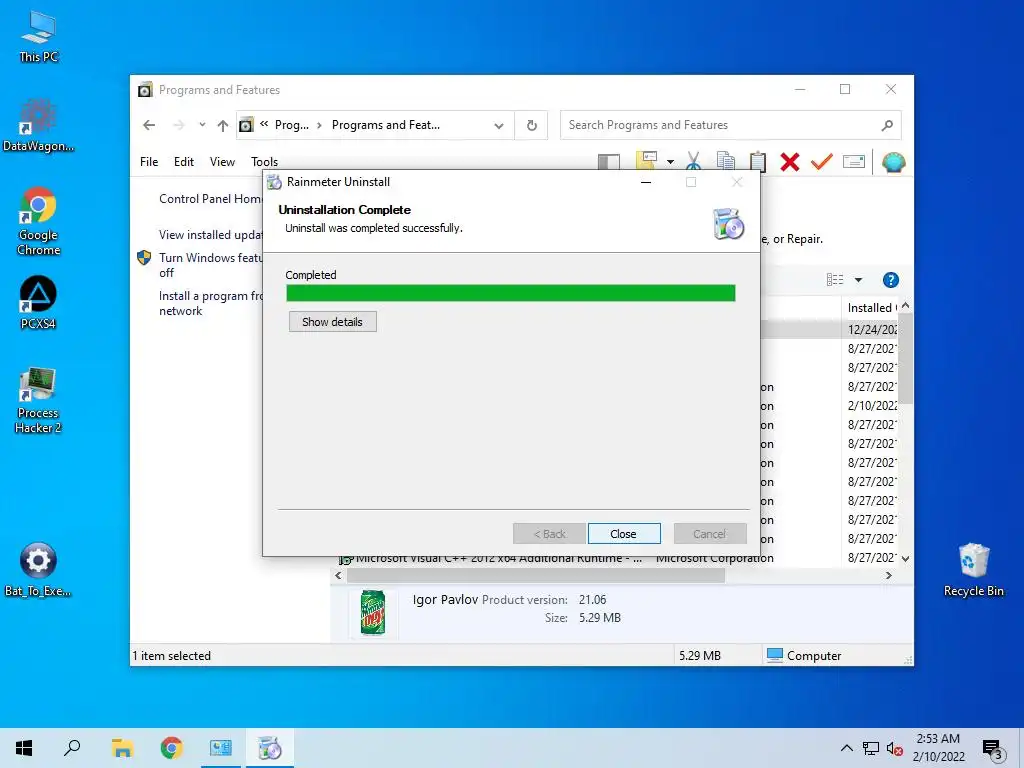Refresh the Programs and Features list
The height and width of the screenshot is (768, 1024).
click(532, 125)
